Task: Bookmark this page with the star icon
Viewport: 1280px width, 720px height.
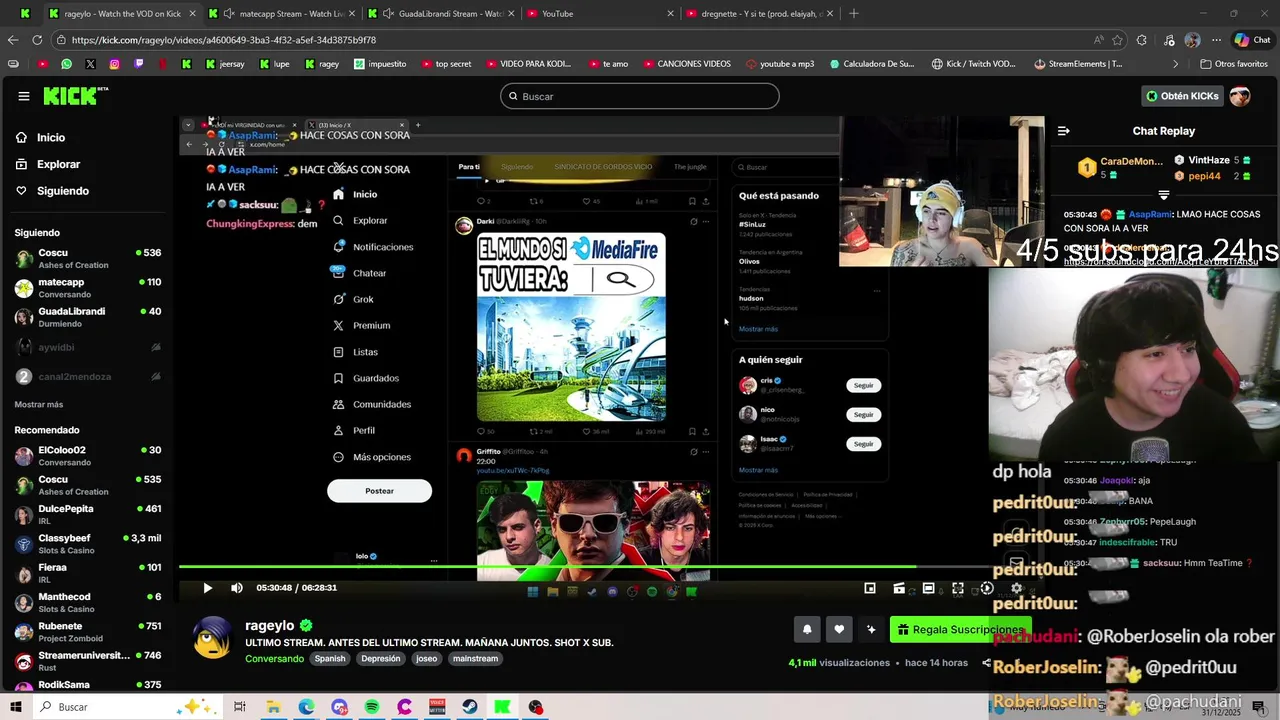Action: (1117, 40)
